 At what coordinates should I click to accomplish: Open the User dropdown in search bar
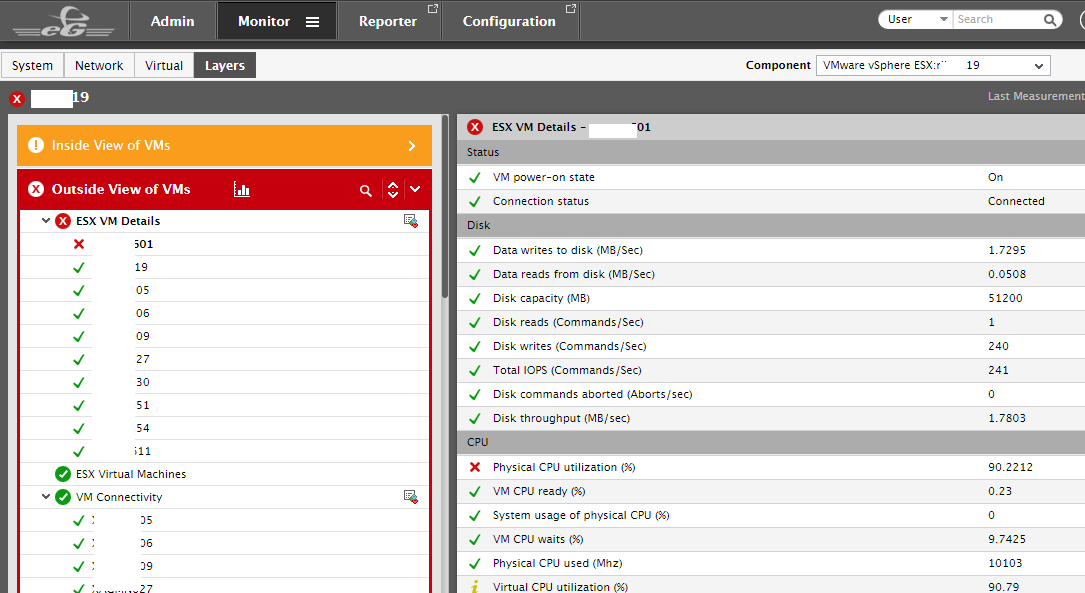pyautogui.click(x=917, y=19)
